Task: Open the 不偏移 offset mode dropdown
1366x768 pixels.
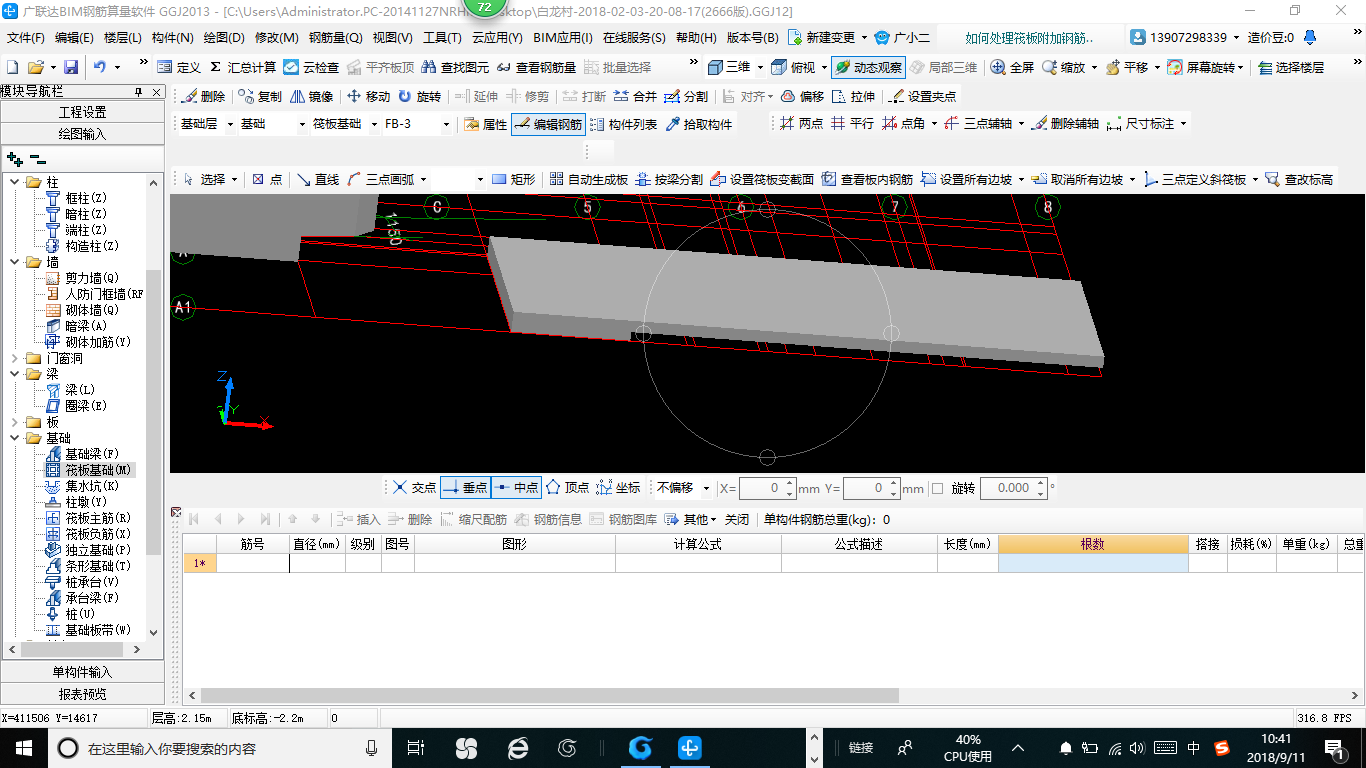Action: tap(707, 488)
